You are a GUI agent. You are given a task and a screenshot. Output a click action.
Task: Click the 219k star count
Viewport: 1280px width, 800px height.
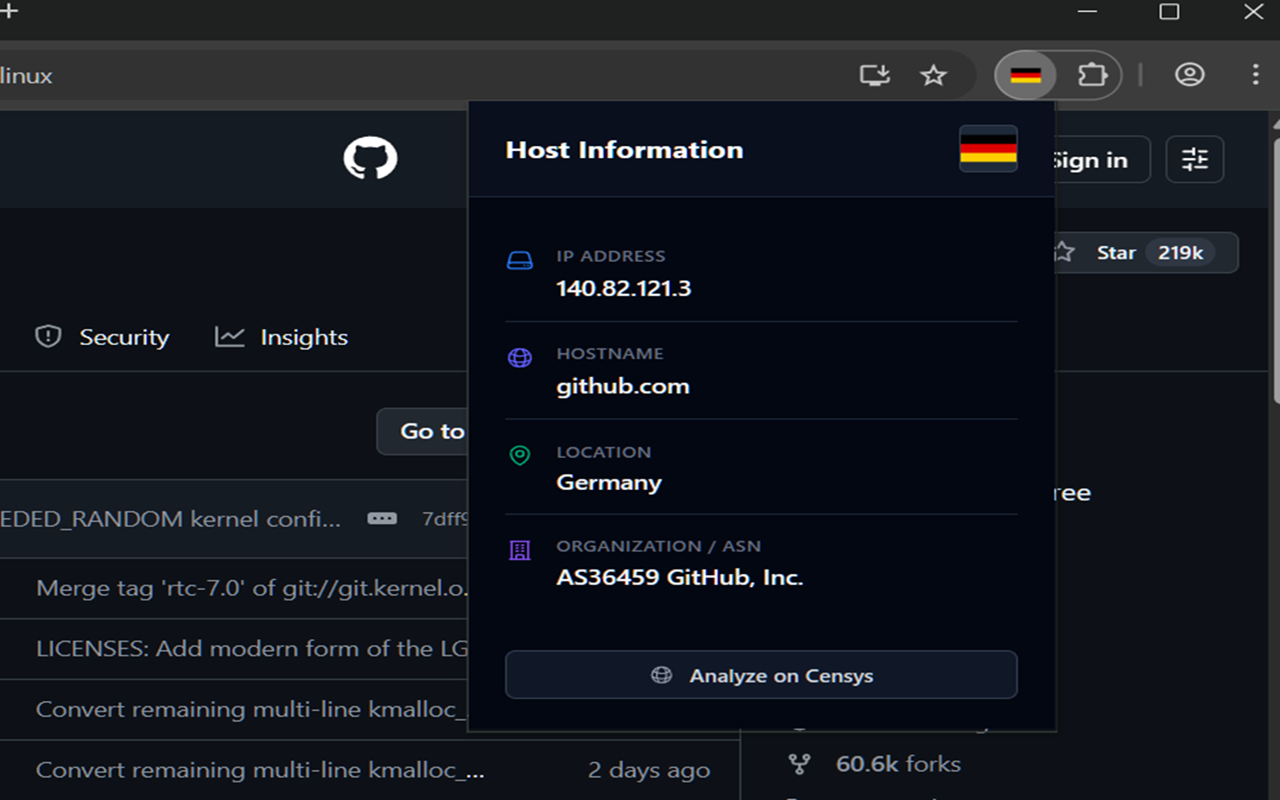(x=1180, y=253)
